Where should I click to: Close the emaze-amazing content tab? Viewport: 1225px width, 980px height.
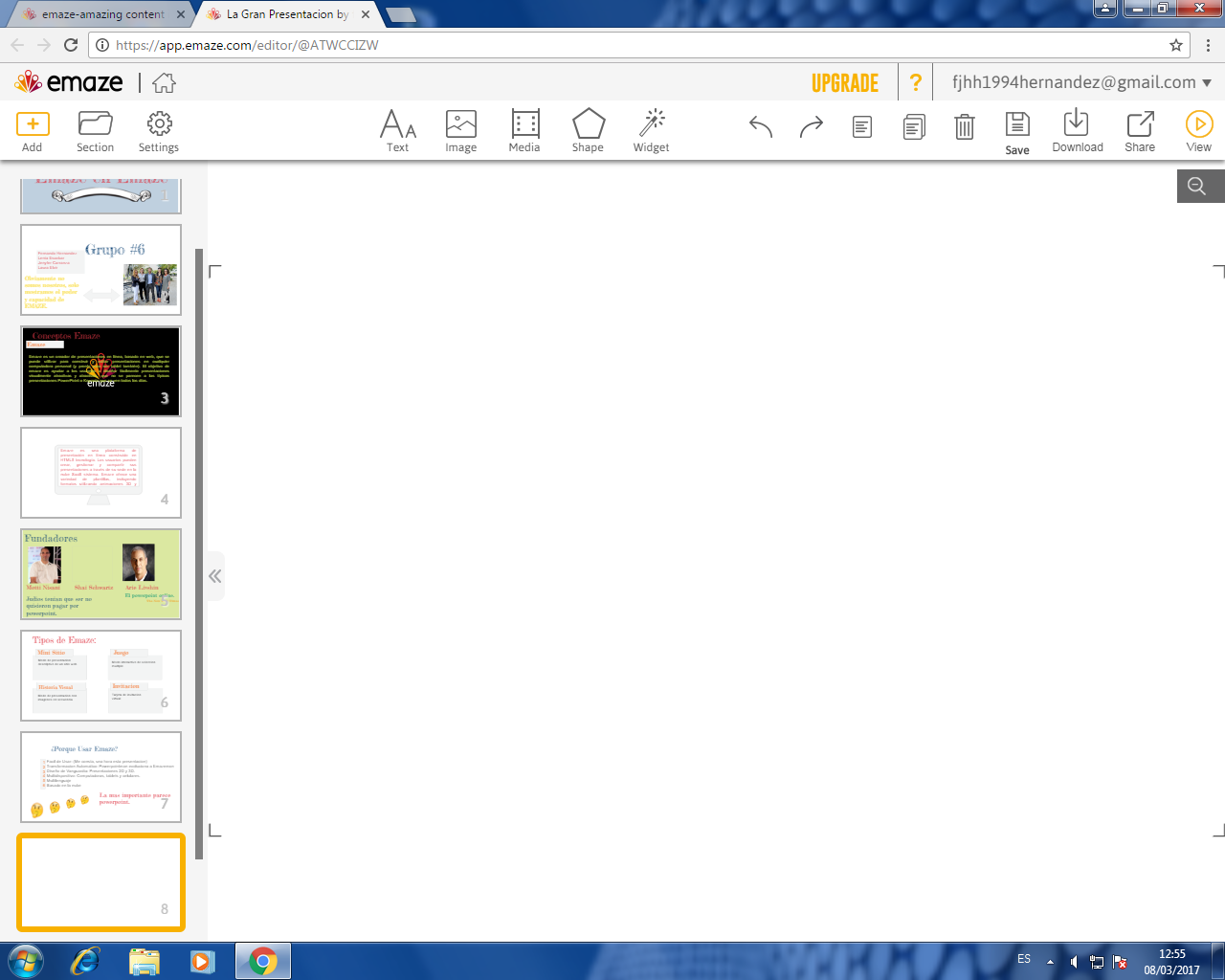[181, 14]
